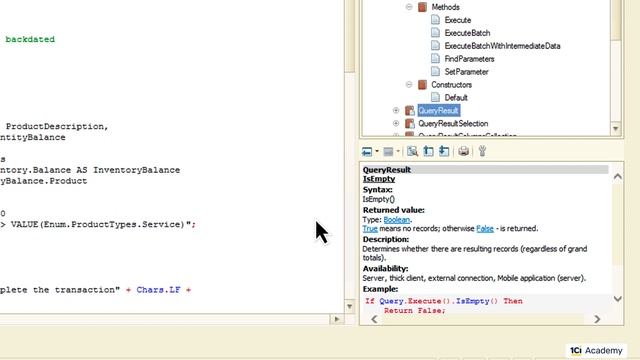Go to next help topic icon
This screenshot has width=640, height=360.
coord(444,151)
